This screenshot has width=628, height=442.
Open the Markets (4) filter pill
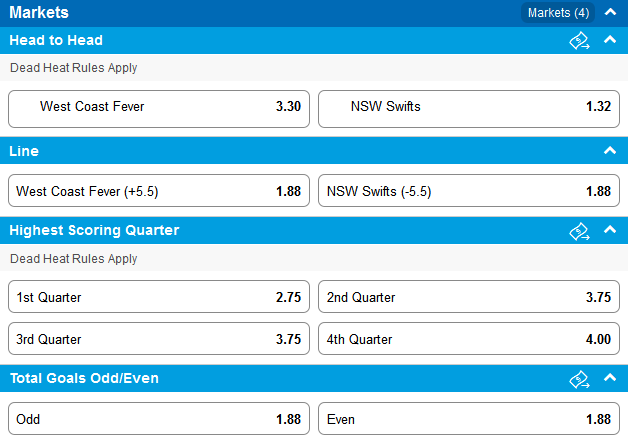tap(558, 13)
